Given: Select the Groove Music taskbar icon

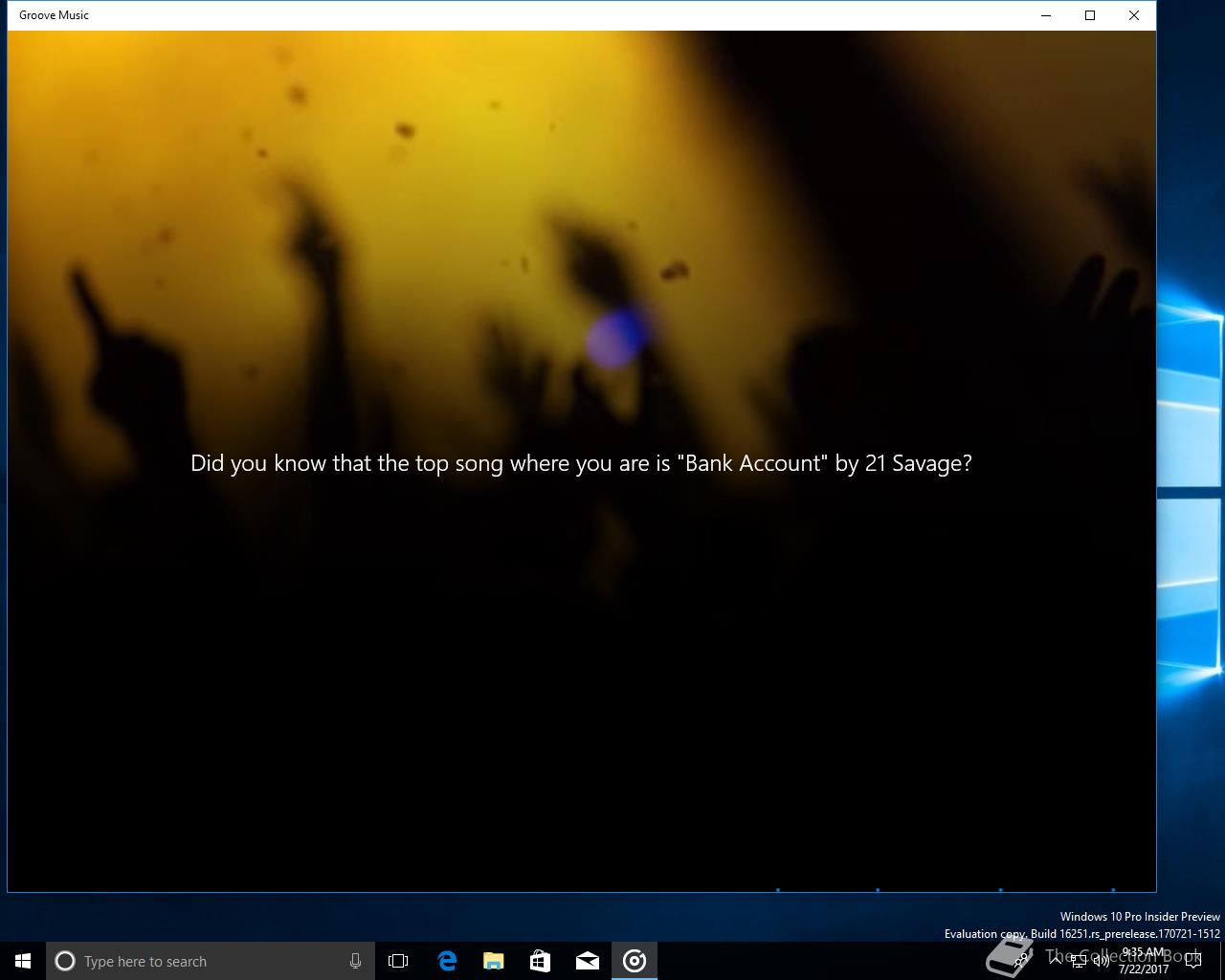Looking at the screenshot, I should pos(635,961).
